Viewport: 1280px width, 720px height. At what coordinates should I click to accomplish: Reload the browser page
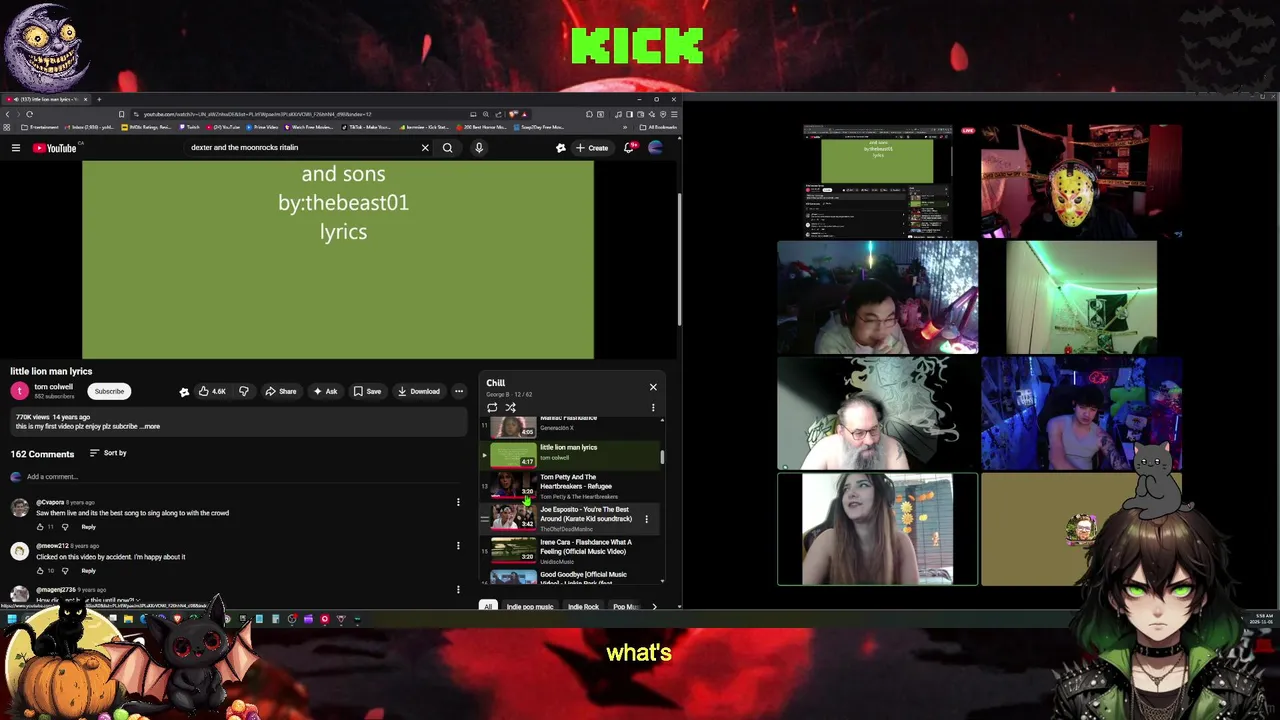coord(29,114)
